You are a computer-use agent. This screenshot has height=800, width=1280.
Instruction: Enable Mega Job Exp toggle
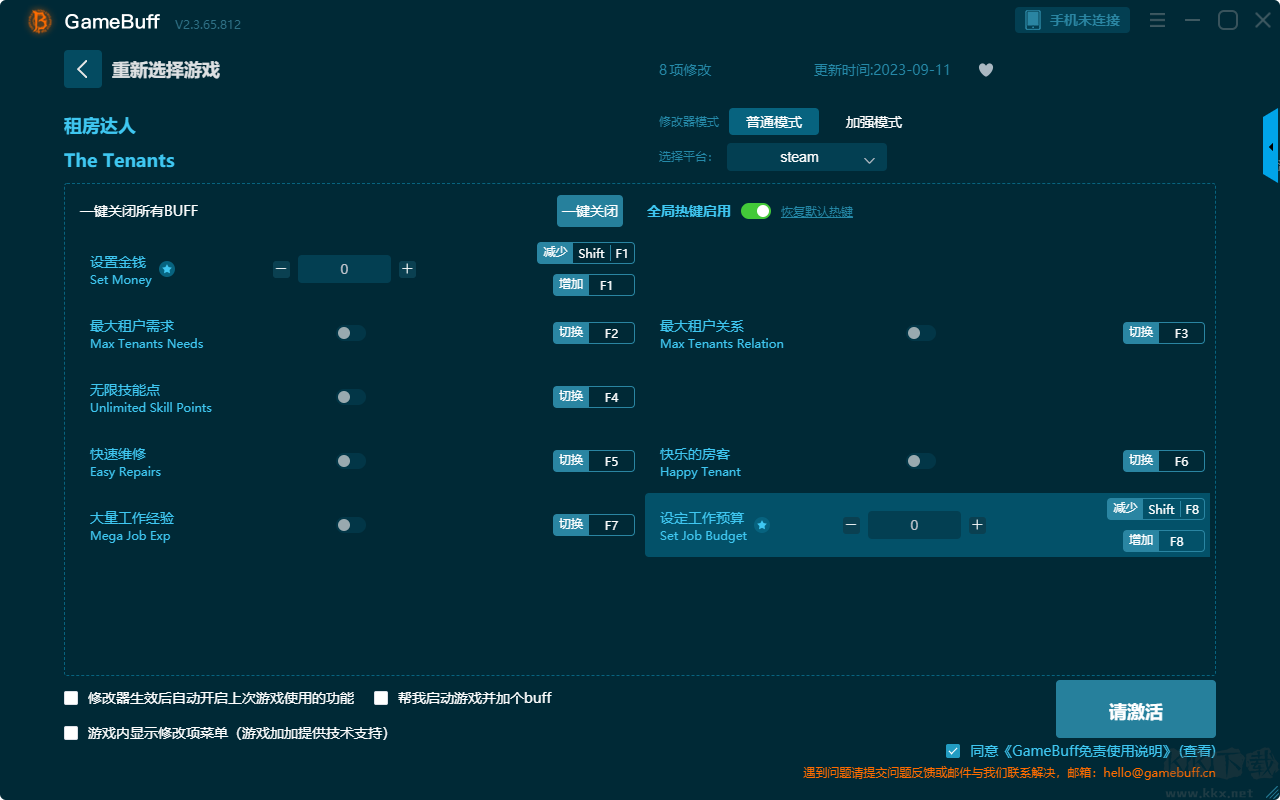pos(351,525)
